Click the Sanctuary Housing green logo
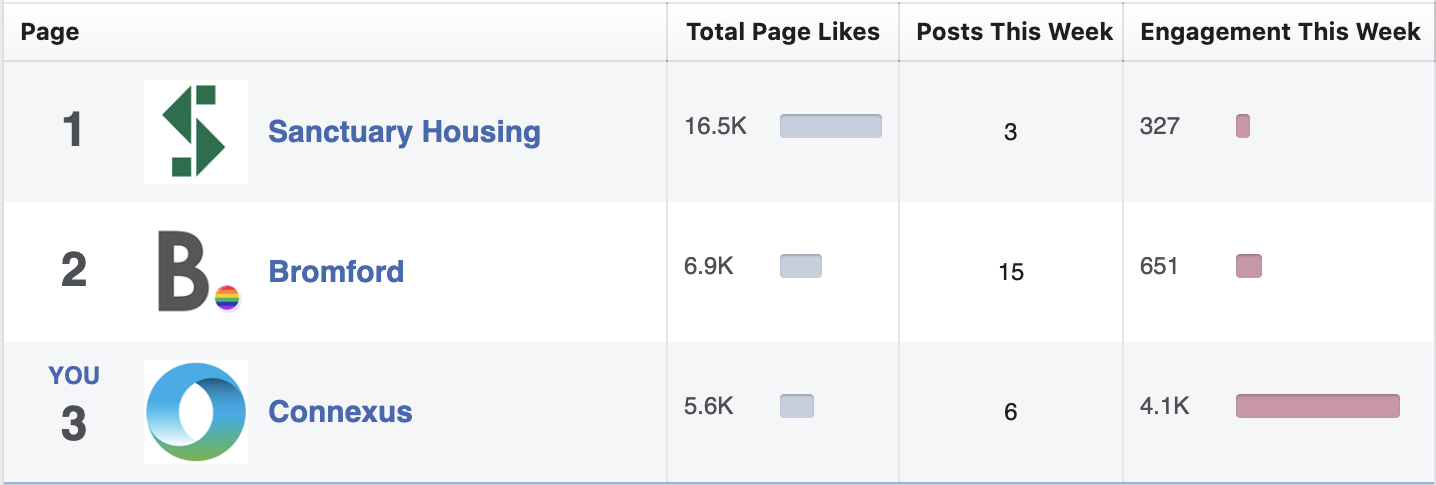The width and height of the screenshot is (1436, 485). [x=196, y=132]
